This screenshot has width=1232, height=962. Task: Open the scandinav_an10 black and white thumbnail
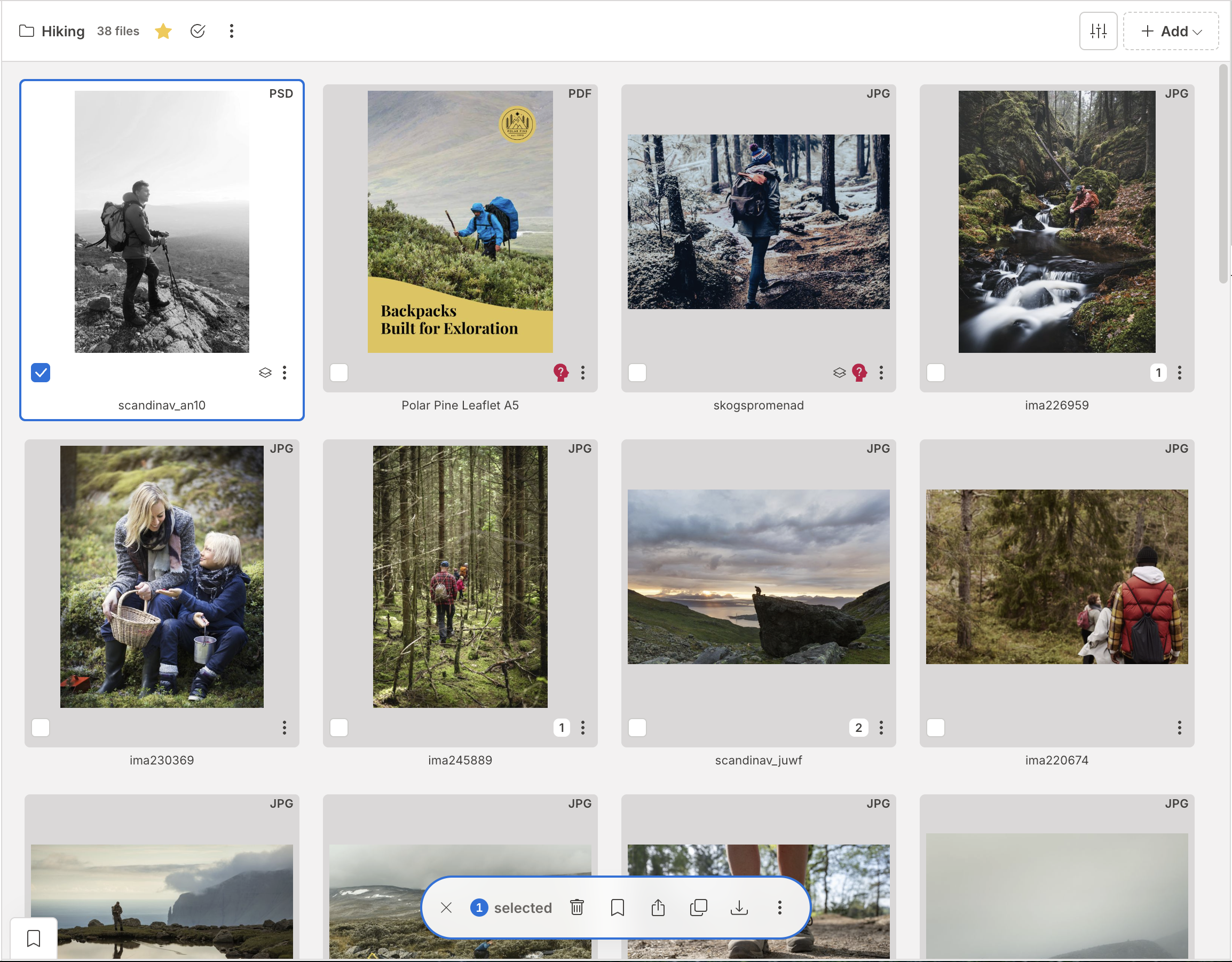pos(162,222)
